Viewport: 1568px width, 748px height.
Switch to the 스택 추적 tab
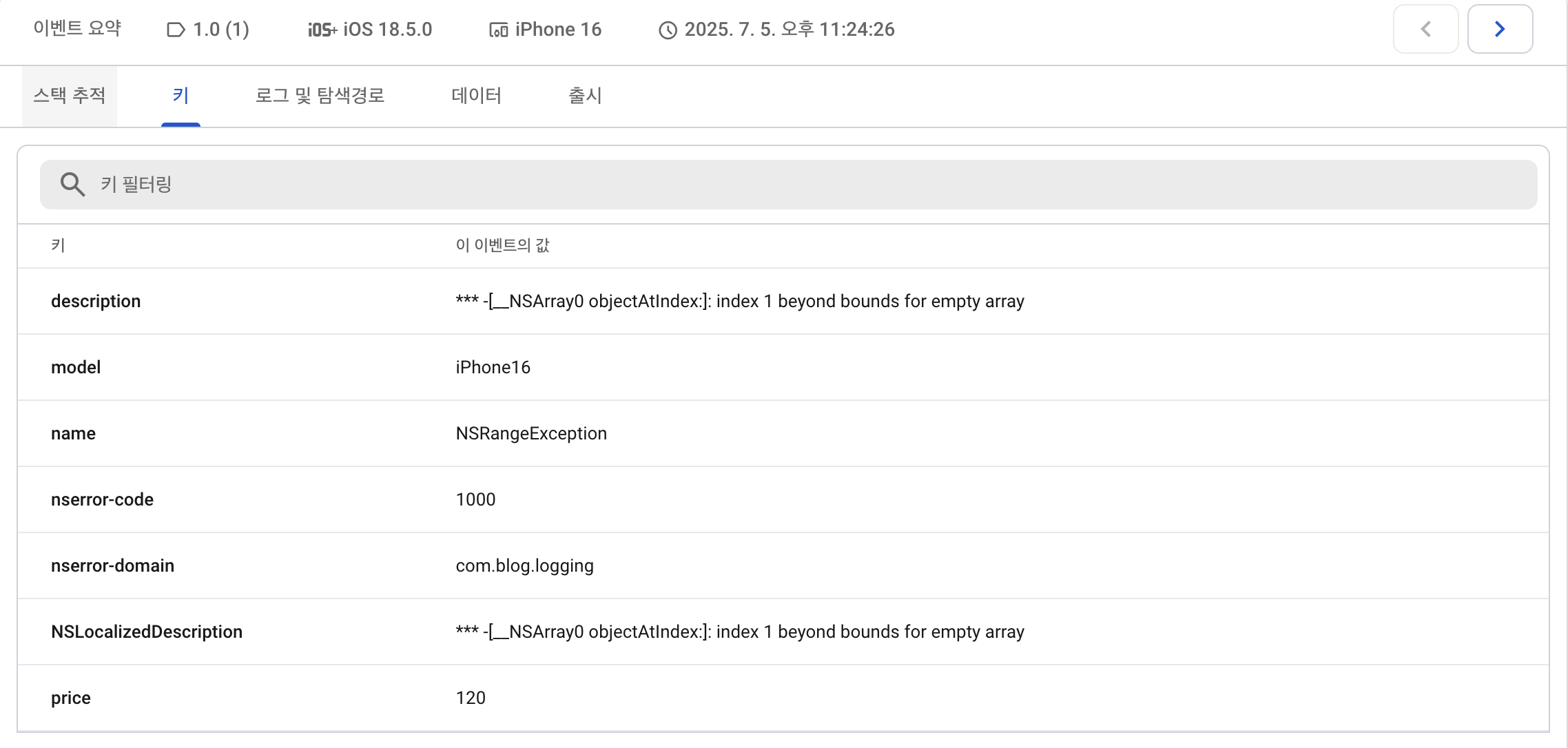[70, 95]
